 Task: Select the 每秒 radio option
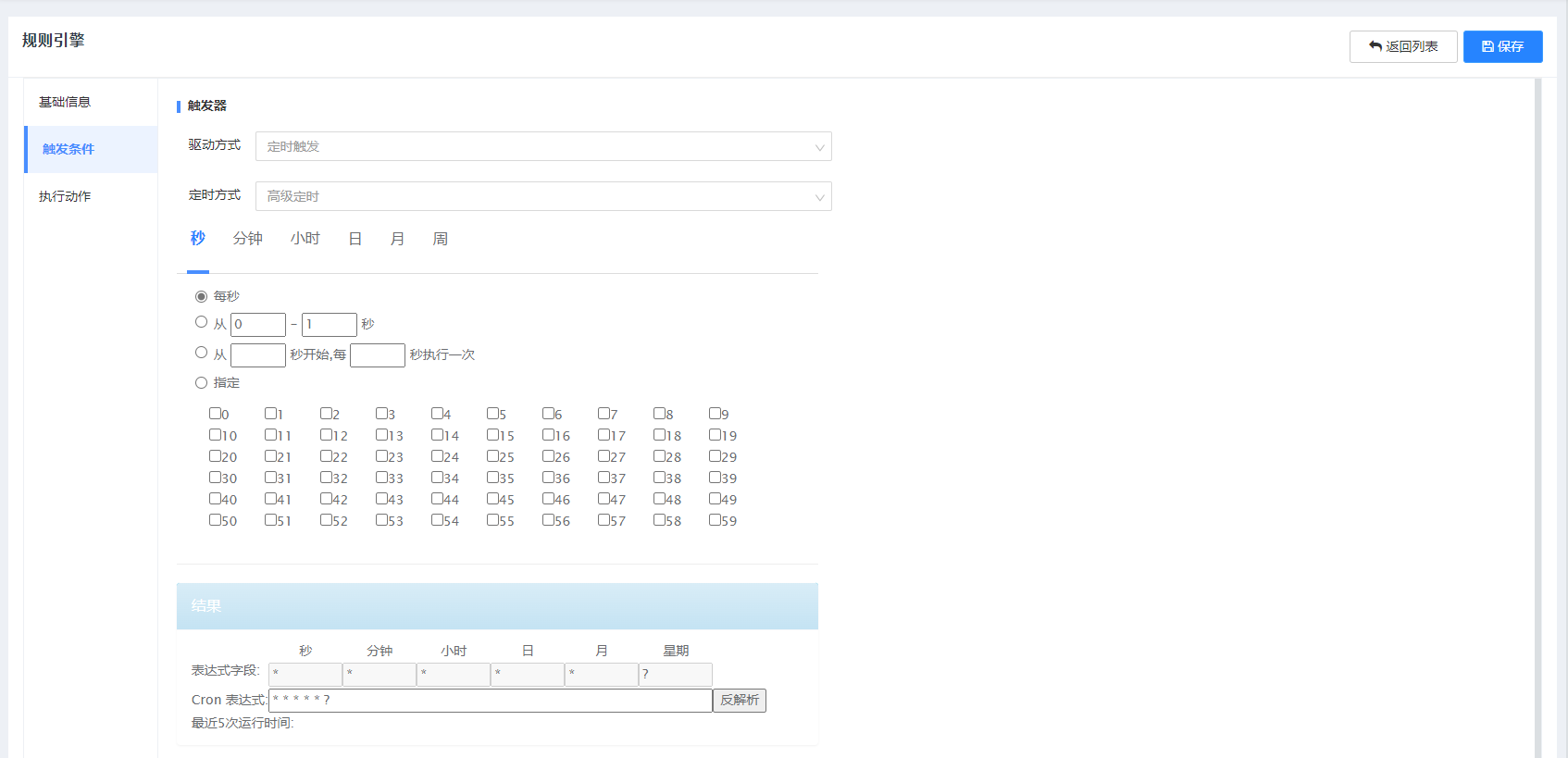click(201, 296)
